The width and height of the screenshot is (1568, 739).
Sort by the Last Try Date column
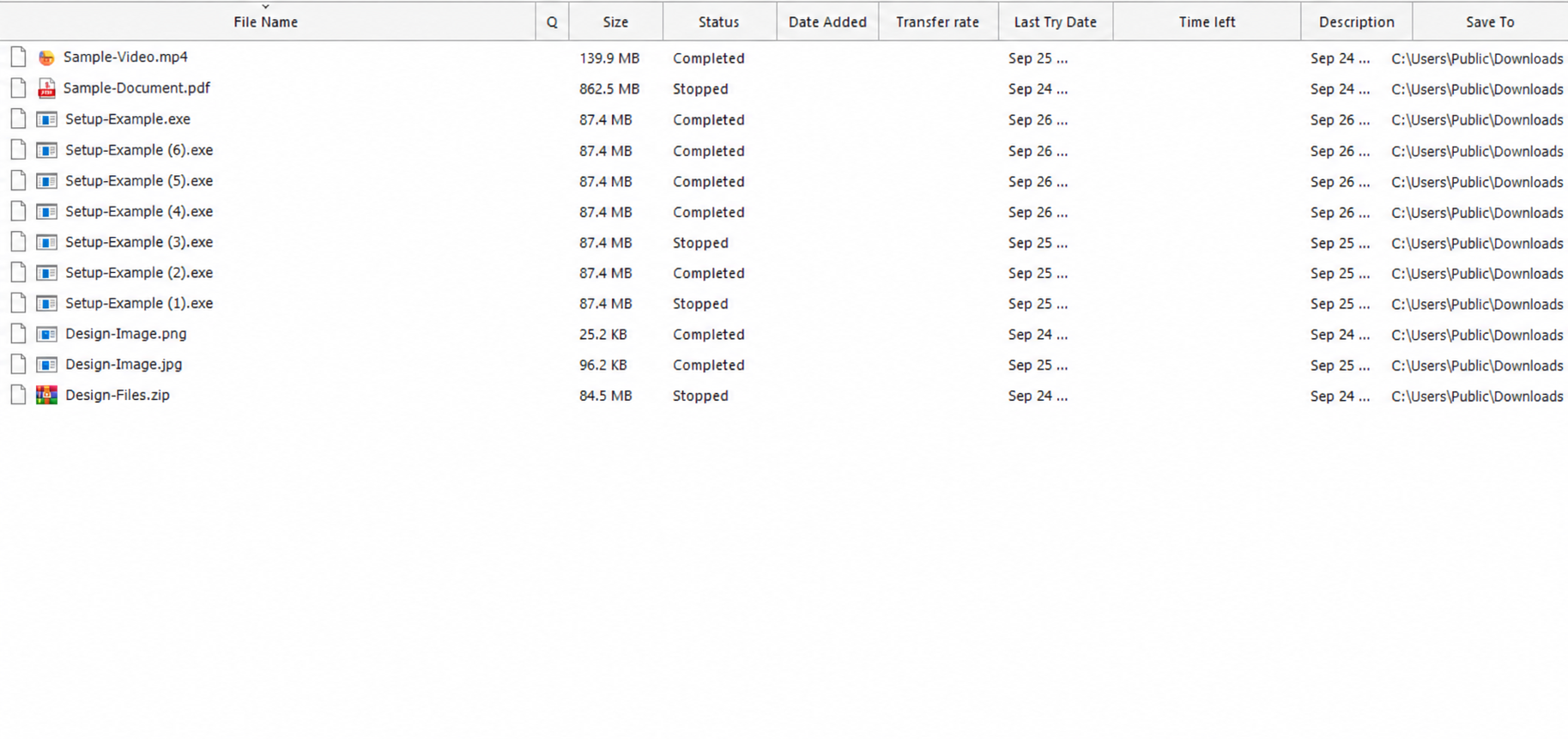1056,21
